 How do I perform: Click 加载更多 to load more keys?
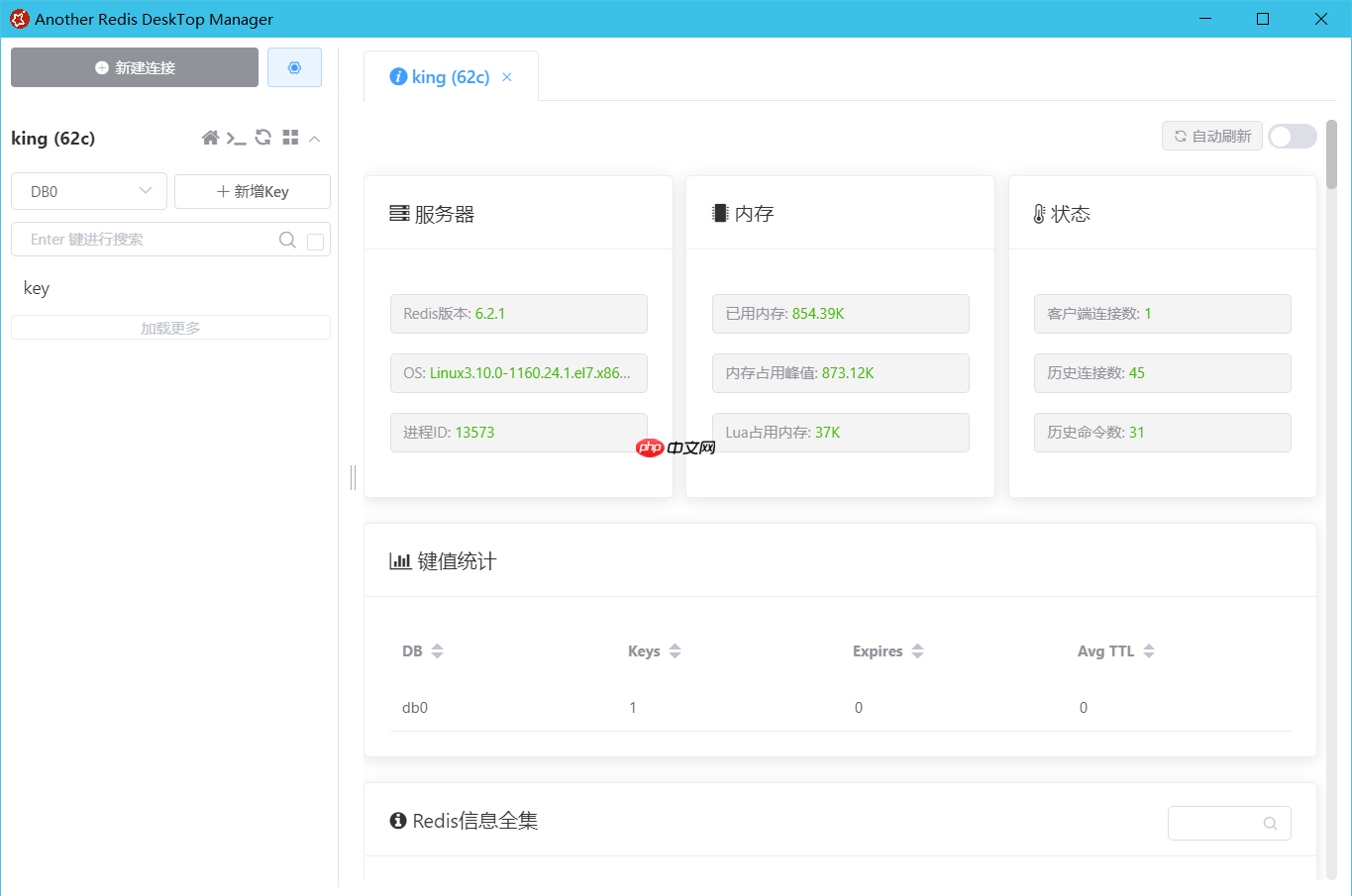pos(170,327)
